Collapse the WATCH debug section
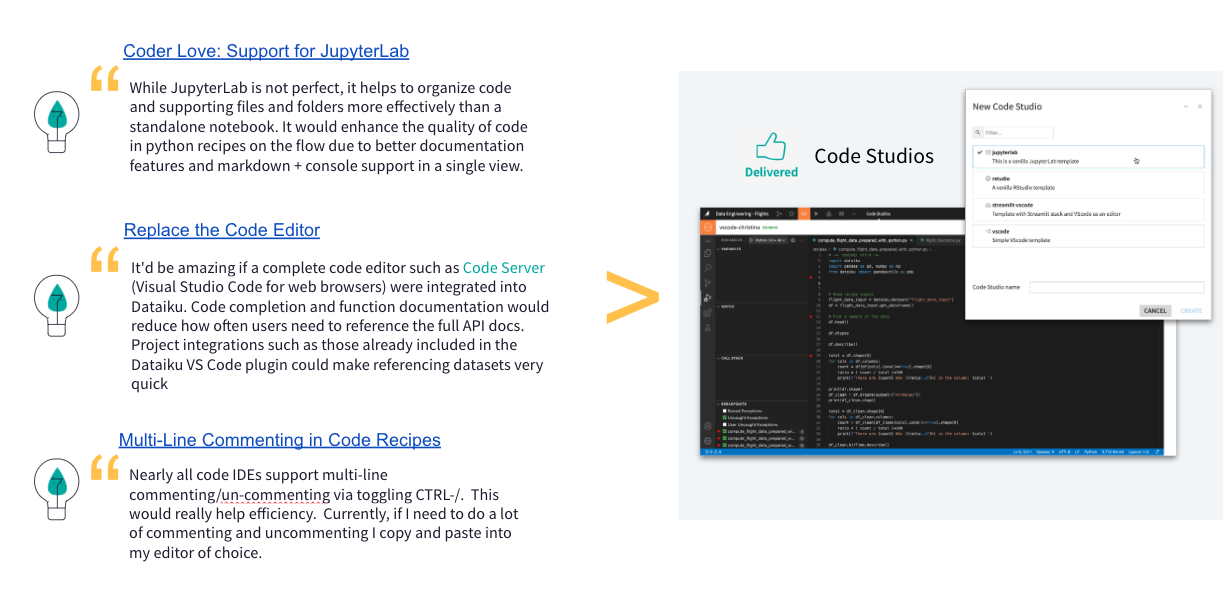The width and height of the screenshot is (1231, 594). 727,306
